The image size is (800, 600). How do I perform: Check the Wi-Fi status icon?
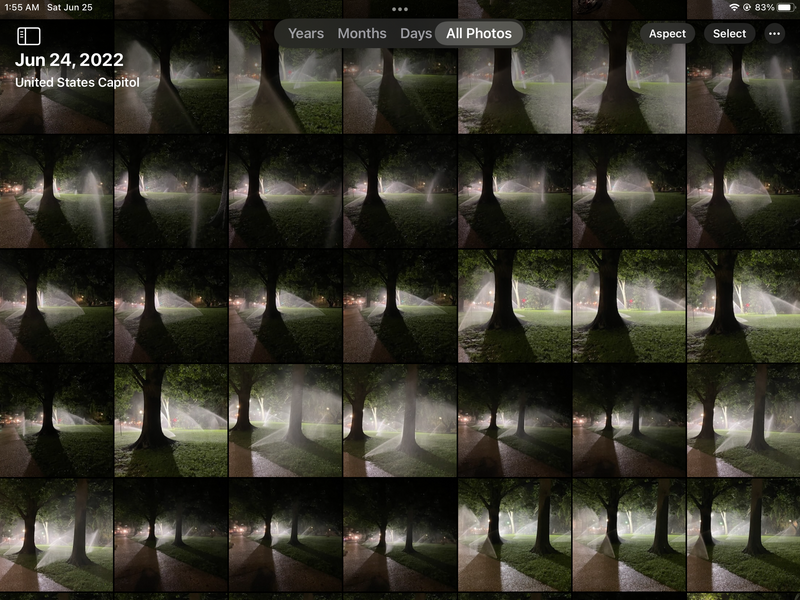[x=734, y=7]
